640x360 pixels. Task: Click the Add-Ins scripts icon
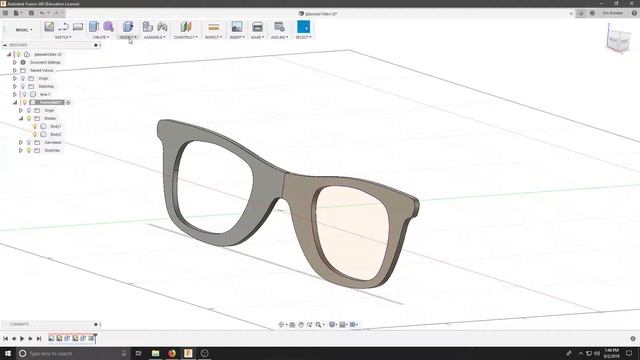coord(279,27)
